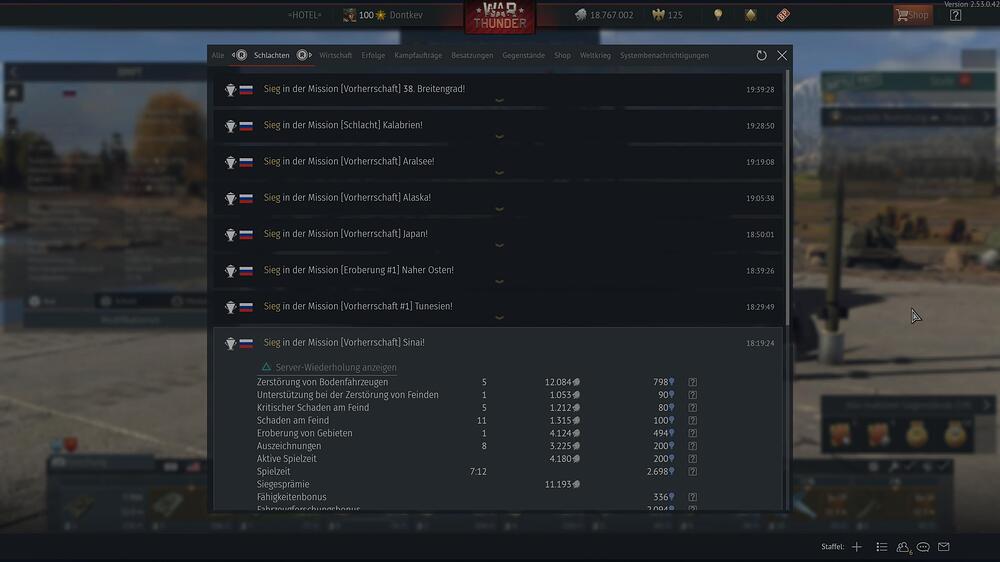Add a squadron with plus icon
The width and height of the screenshot is (1000, 562).
857,547
